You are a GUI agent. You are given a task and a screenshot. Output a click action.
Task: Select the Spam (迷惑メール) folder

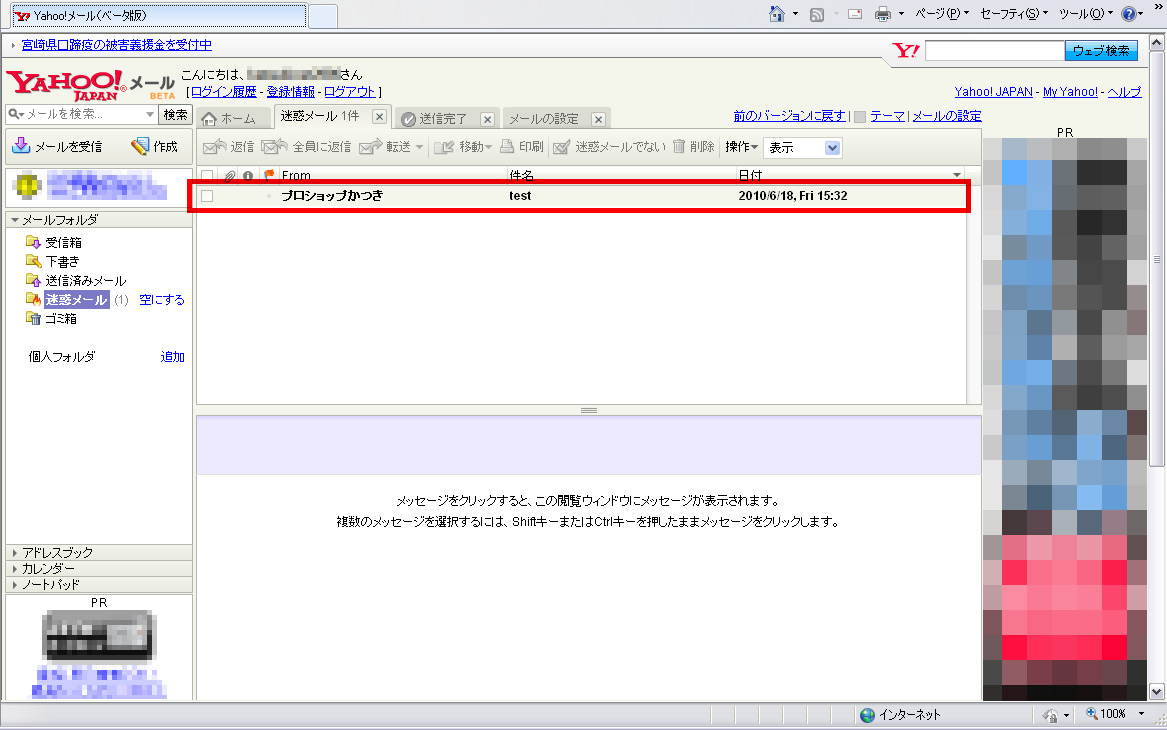click(76, 300)
